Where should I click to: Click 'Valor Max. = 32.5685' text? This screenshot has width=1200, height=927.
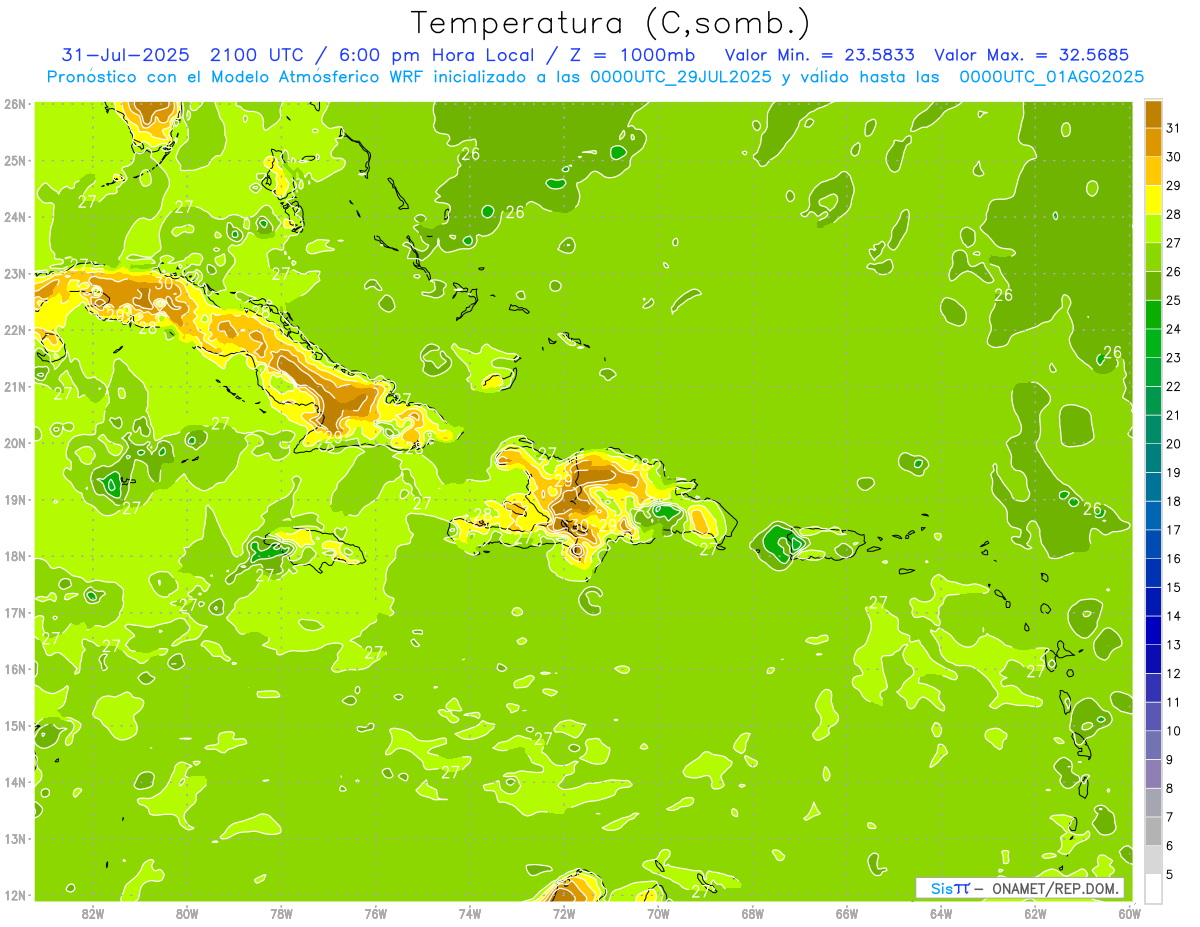(x=1032, y=55)
